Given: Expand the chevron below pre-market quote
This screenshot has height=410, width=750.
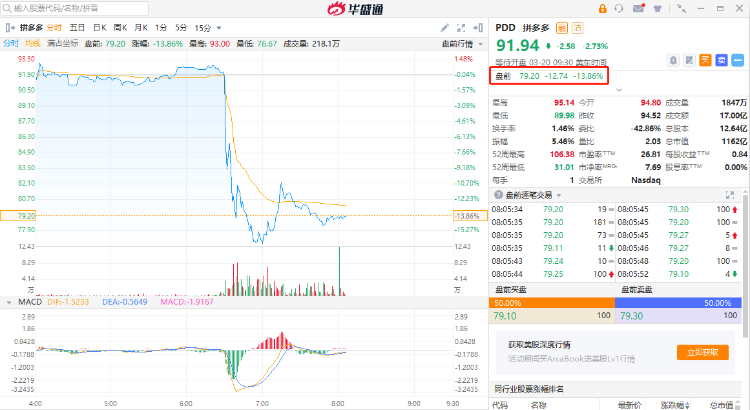Looking at the screenshot, I should tap(619, 90).
